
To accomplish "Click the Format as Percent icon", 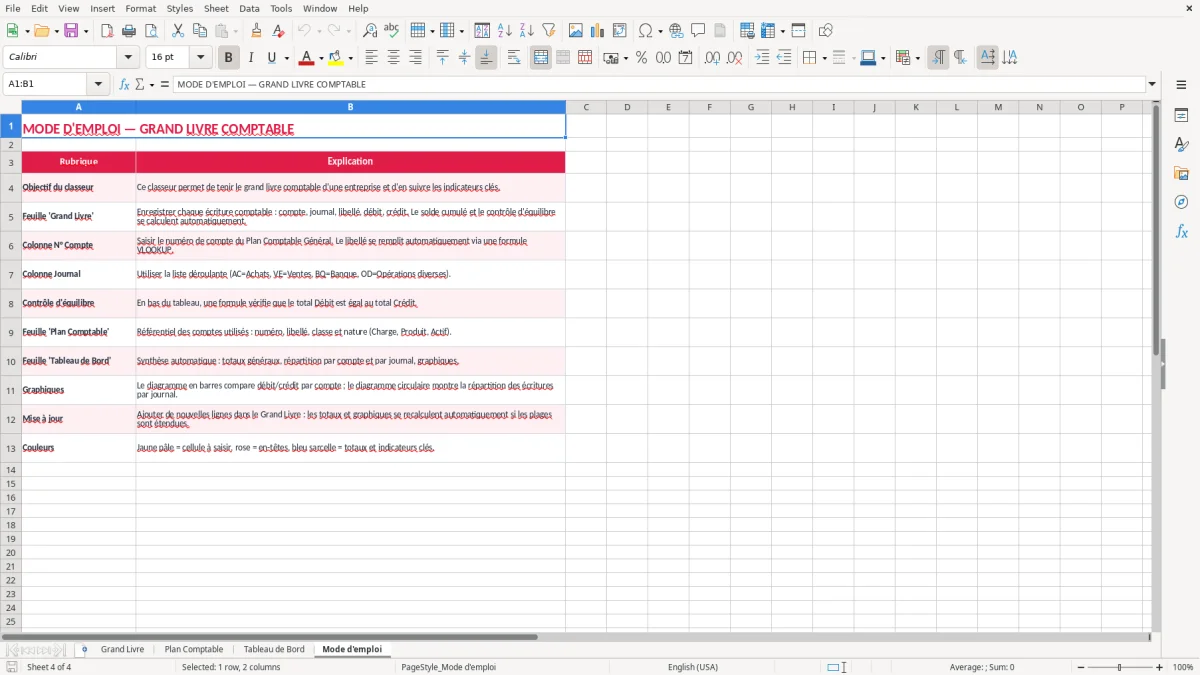I will click(x=641, y=58).
